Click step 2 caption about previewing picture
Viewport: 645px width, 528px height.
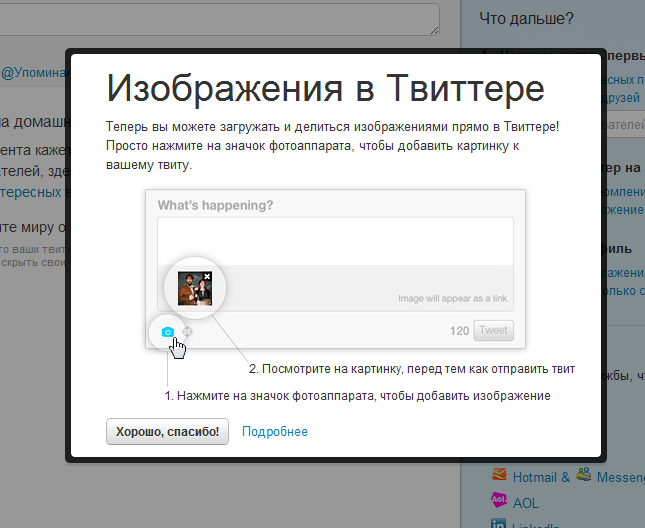pos(412,368)
